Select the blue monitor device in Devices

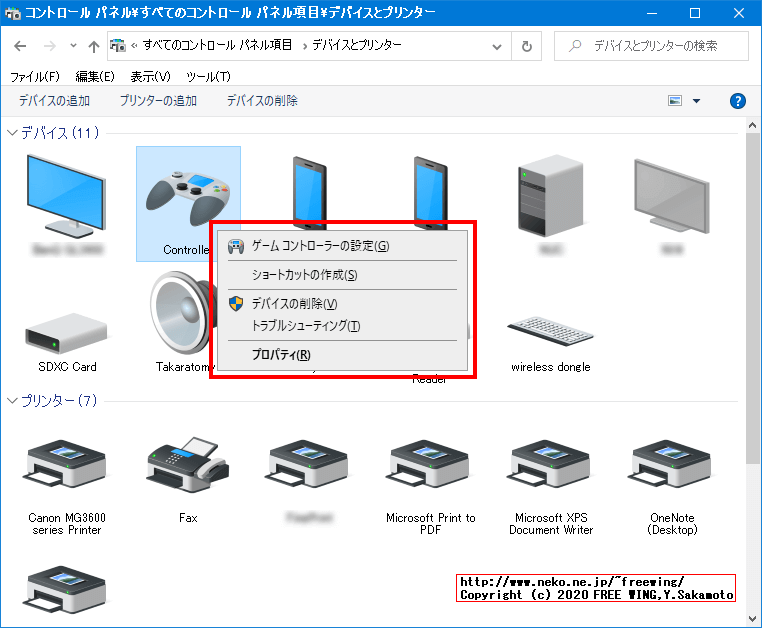(67, 196)
